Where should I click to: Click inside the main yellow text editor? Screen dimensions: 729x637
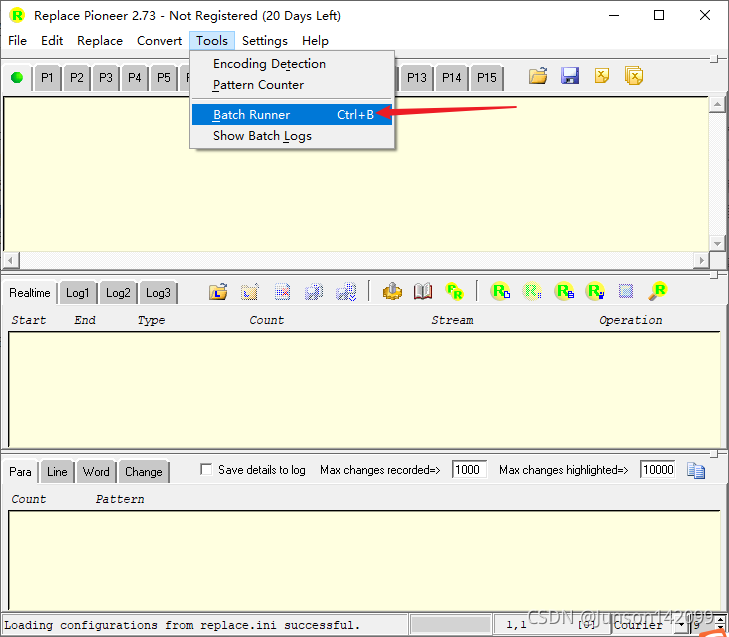click(356, 174)
